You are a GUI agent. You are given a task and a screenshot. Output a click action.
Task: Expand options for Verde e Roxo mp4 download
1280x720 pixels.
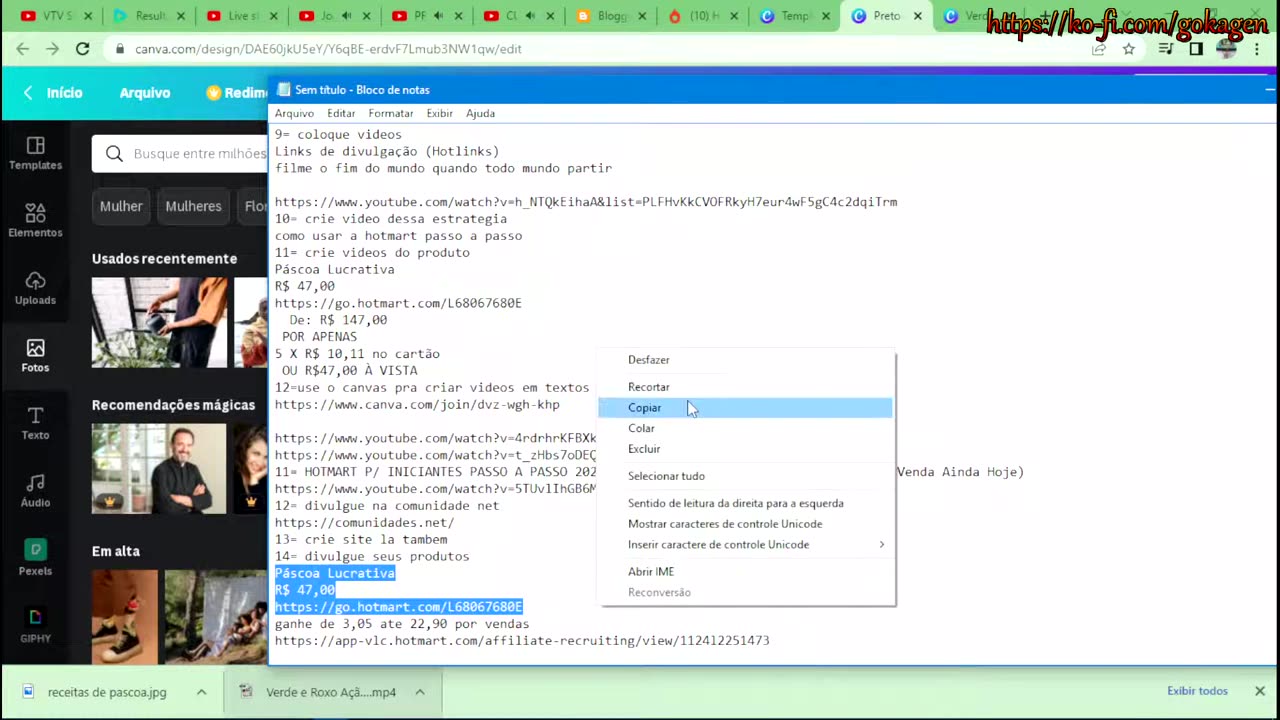tap(420, 692)
